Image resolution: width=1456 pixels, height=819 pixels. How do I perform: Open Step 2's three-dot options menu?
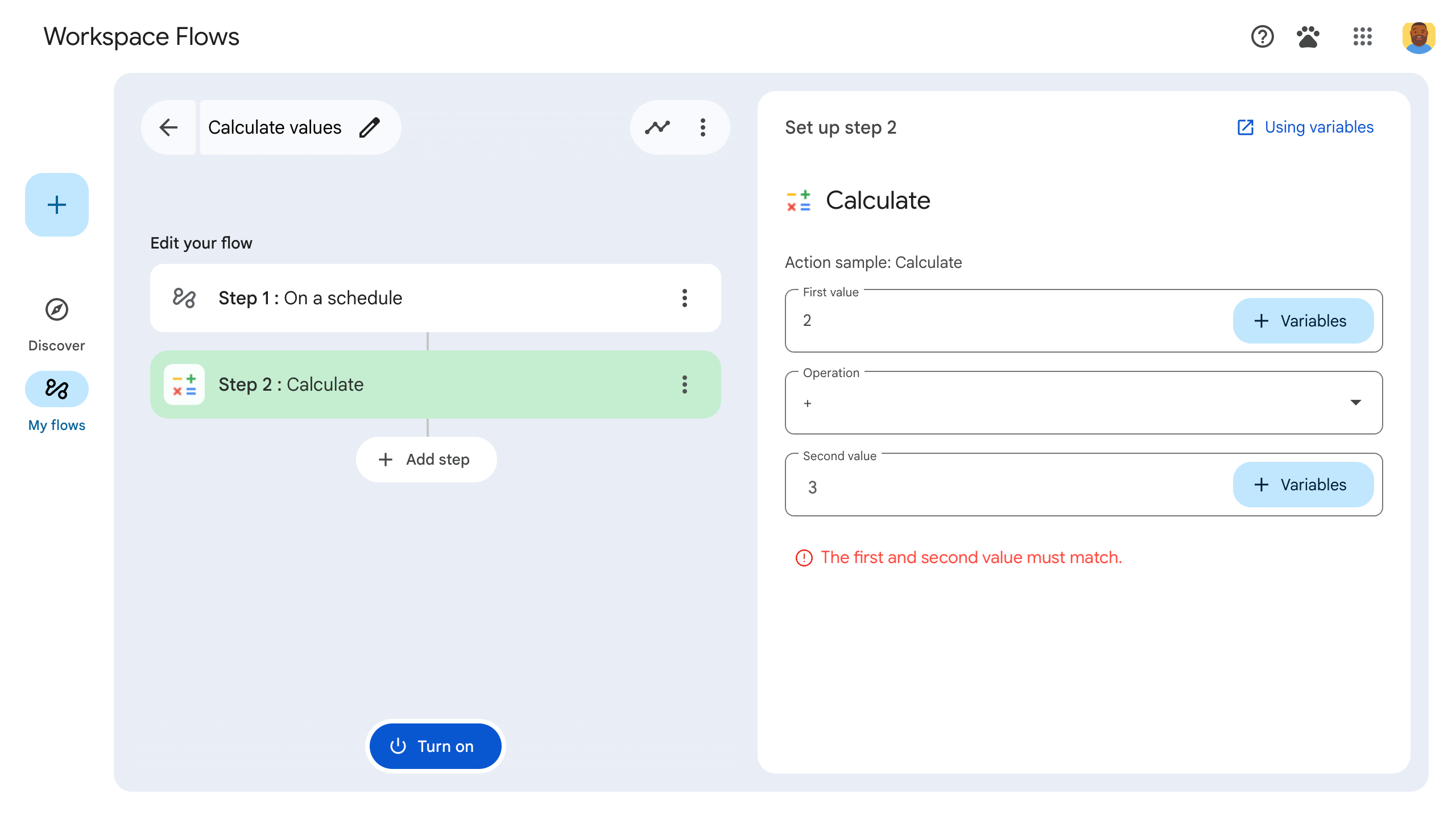point(684,384)
